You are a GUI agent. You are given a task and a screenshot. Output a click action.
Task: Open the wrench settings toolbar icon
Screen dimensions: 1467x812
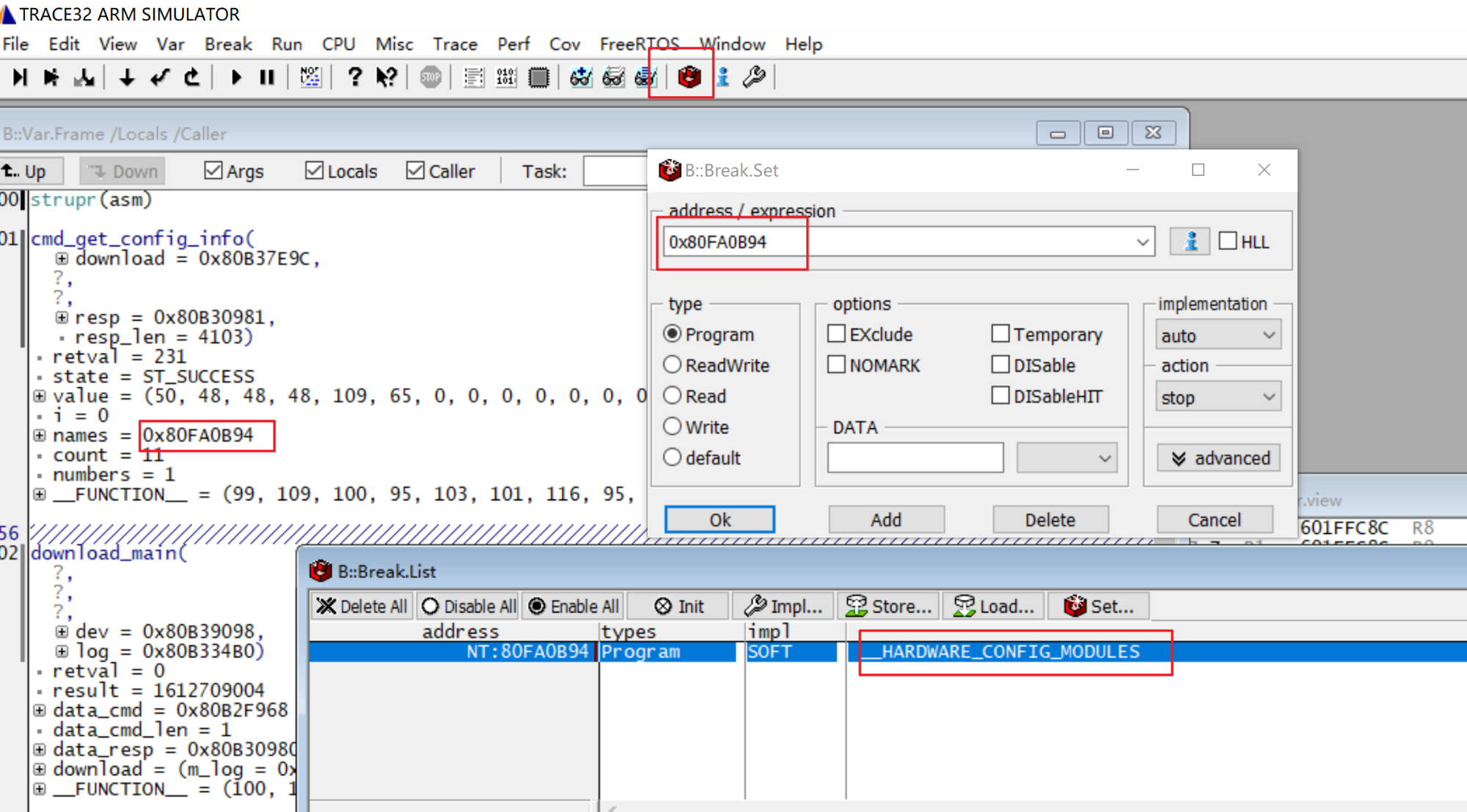(x=754, y=77)
